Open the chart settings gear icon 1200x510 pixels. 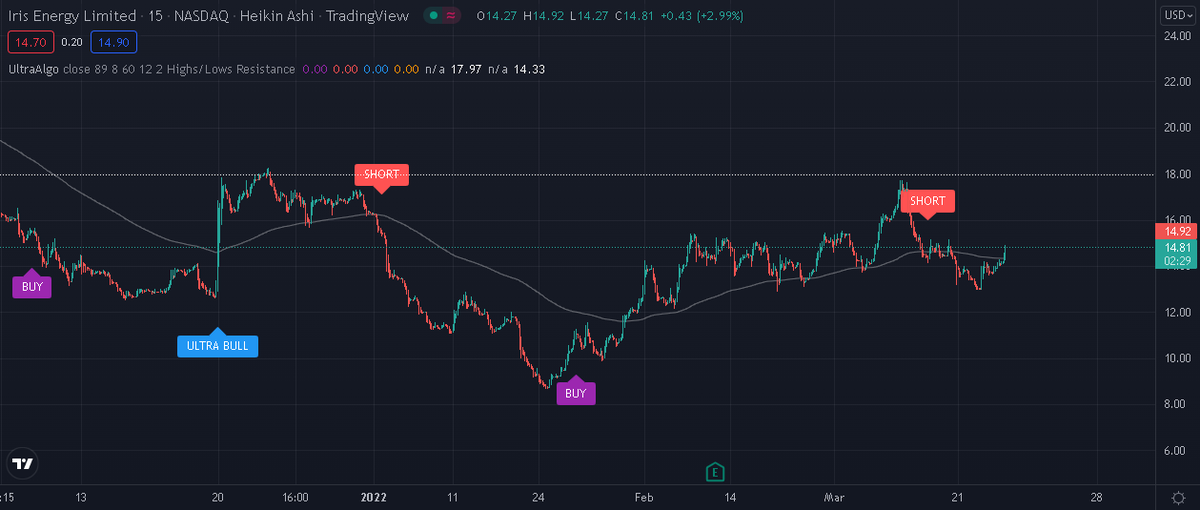tap(1177, 497)
